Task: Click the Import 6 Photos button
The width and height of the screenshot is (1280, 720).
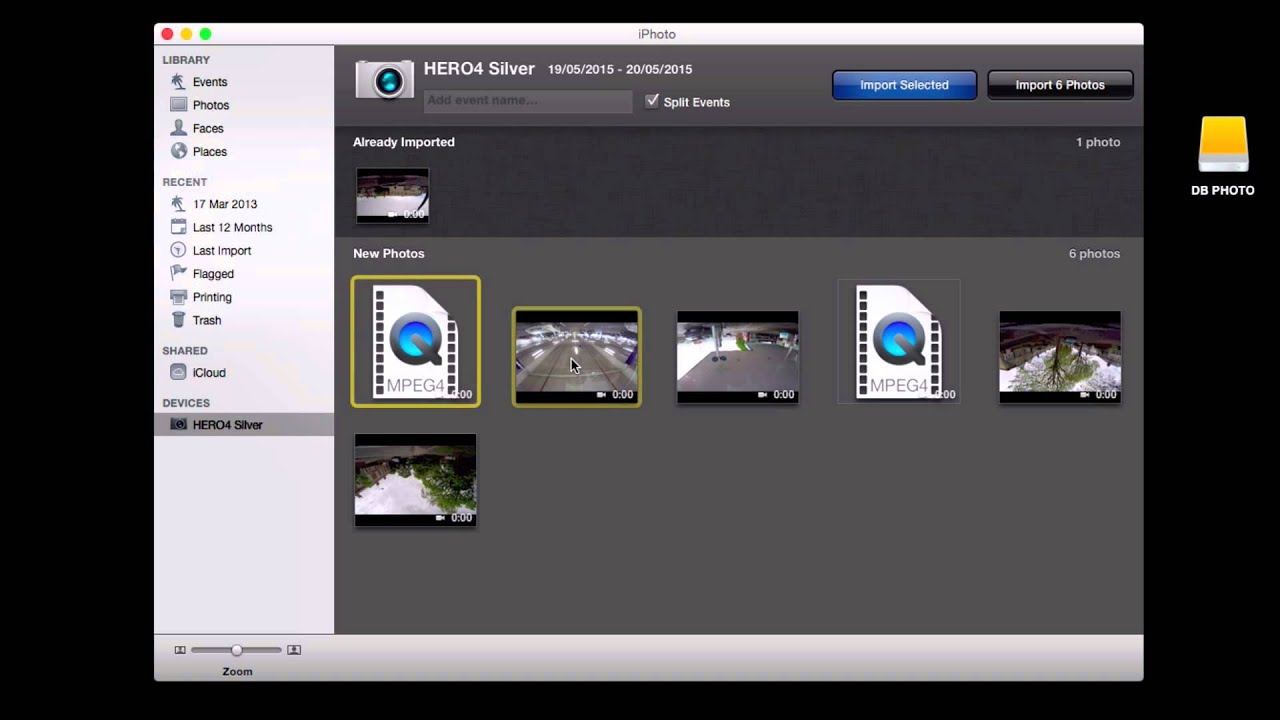Action: [x=1060, y=85]
